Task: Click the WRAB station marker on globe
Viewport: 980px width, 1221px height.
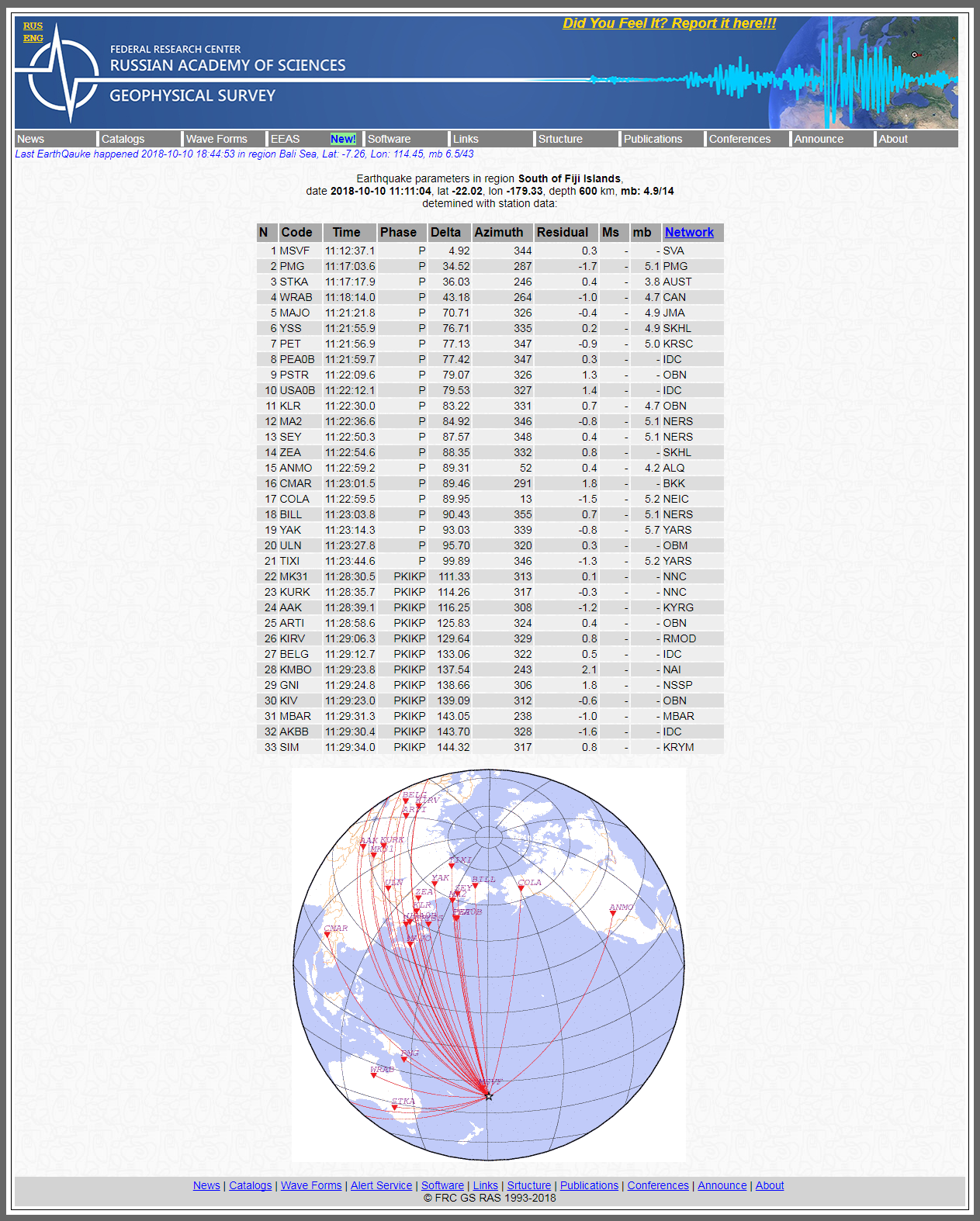Action: [x=373, y=1076]
